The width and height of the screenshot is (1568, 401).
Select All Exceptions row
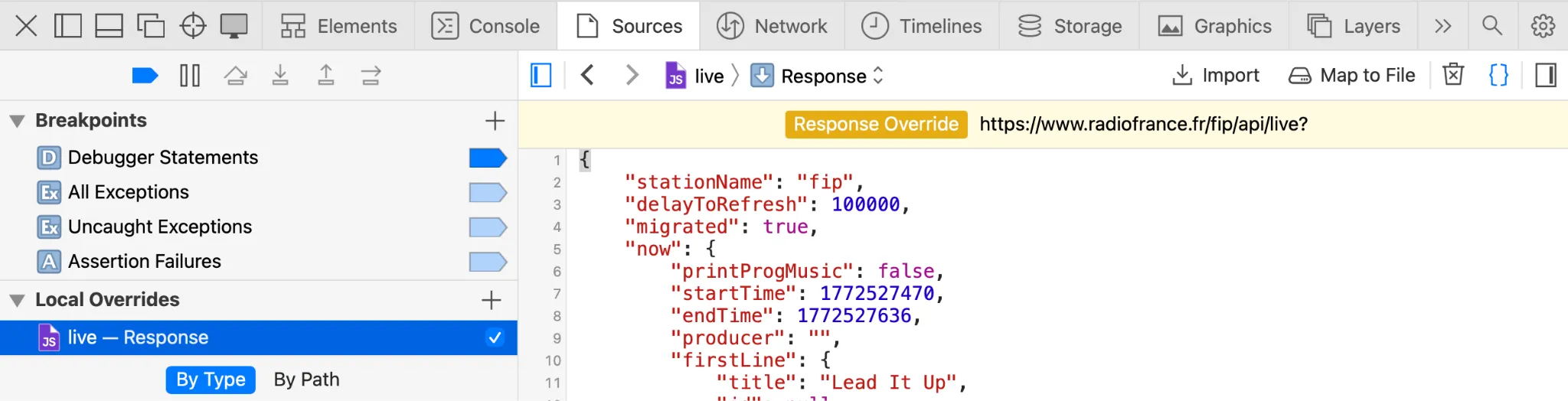point(259,192)
